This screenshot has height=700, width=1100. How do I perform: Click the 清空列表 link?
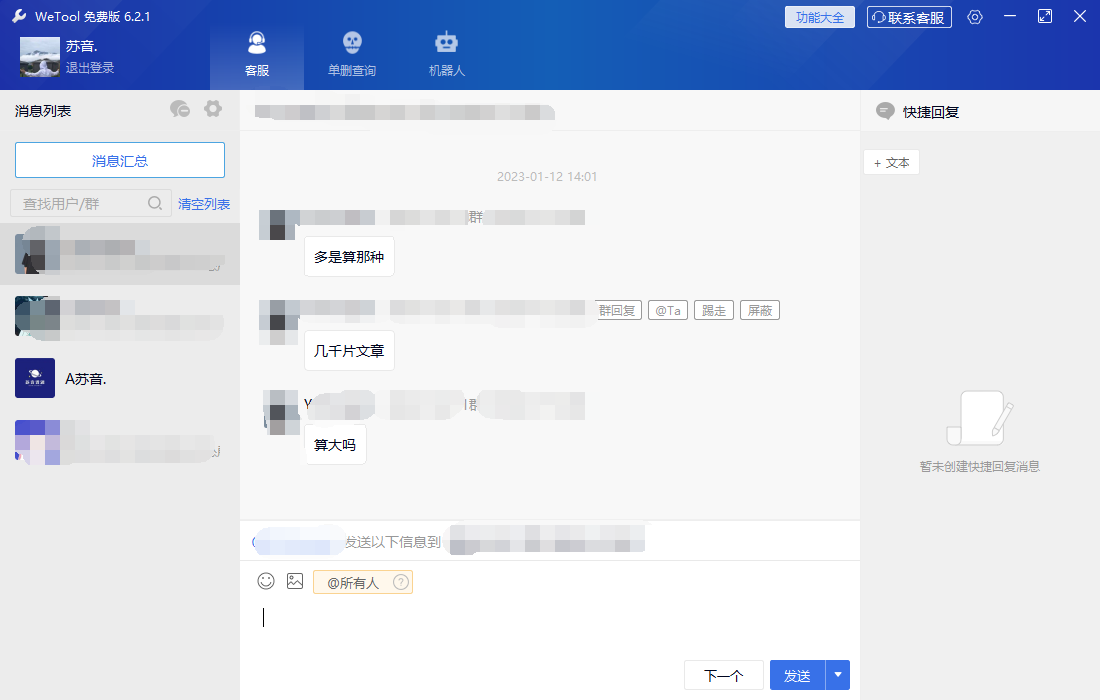click(x=204, y=204)
